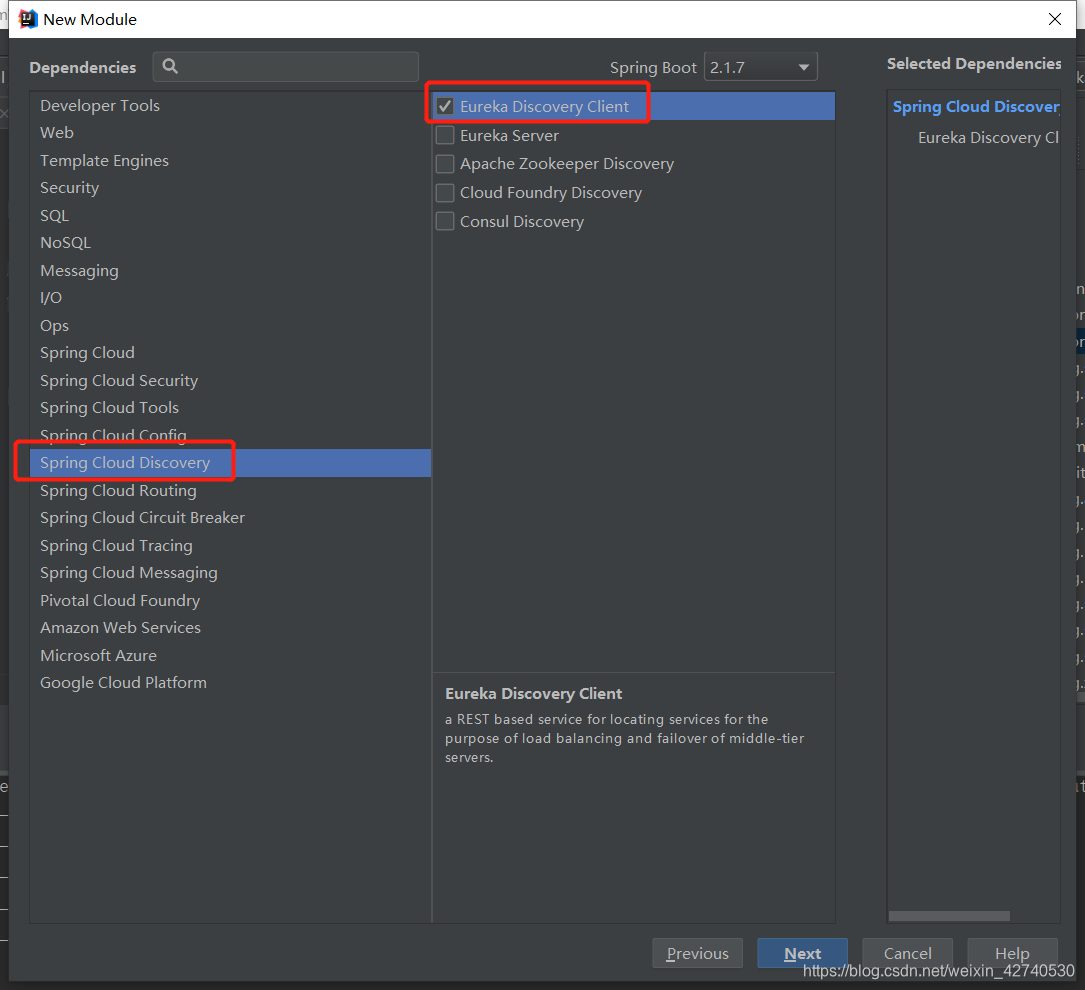Cancel the New Module wizard
This screenshot has height=990, width=1085.
pyautogui.click(x=907, y=953)
